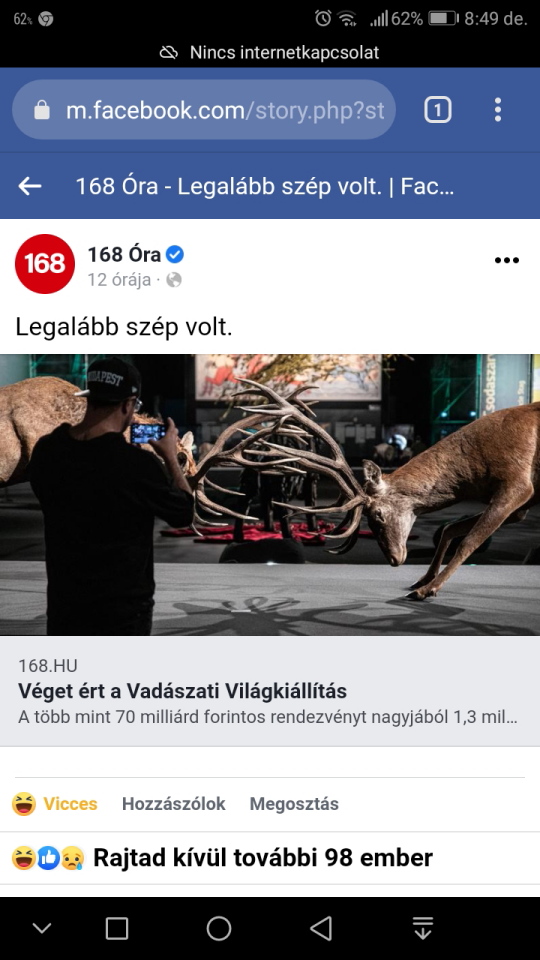
Task: Tap the Android recent apps square
Action: pyautogui.click(x=116, y=928)
